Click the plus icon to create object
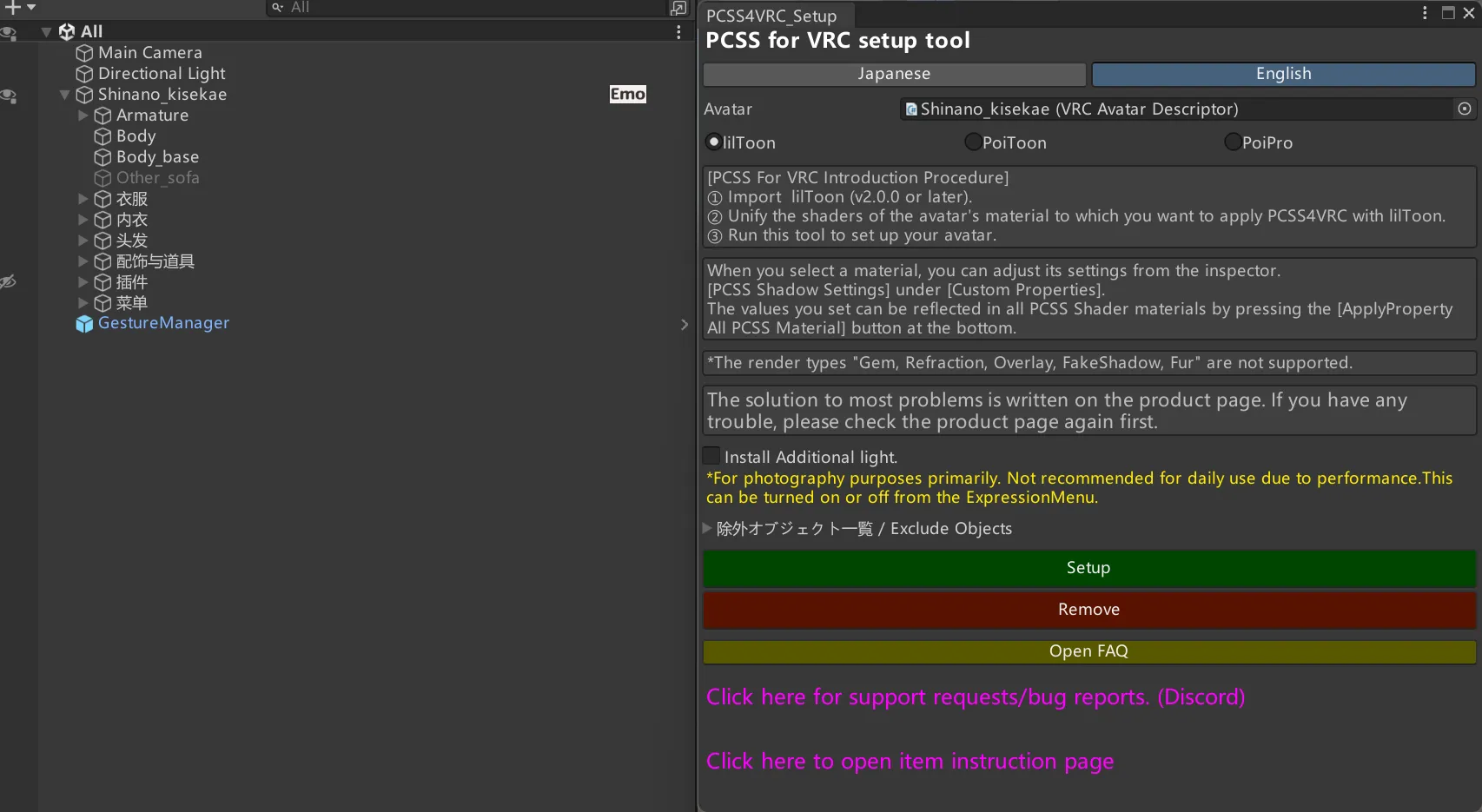This screenshot has width=1482, height=812. click(x=13, y=7)
